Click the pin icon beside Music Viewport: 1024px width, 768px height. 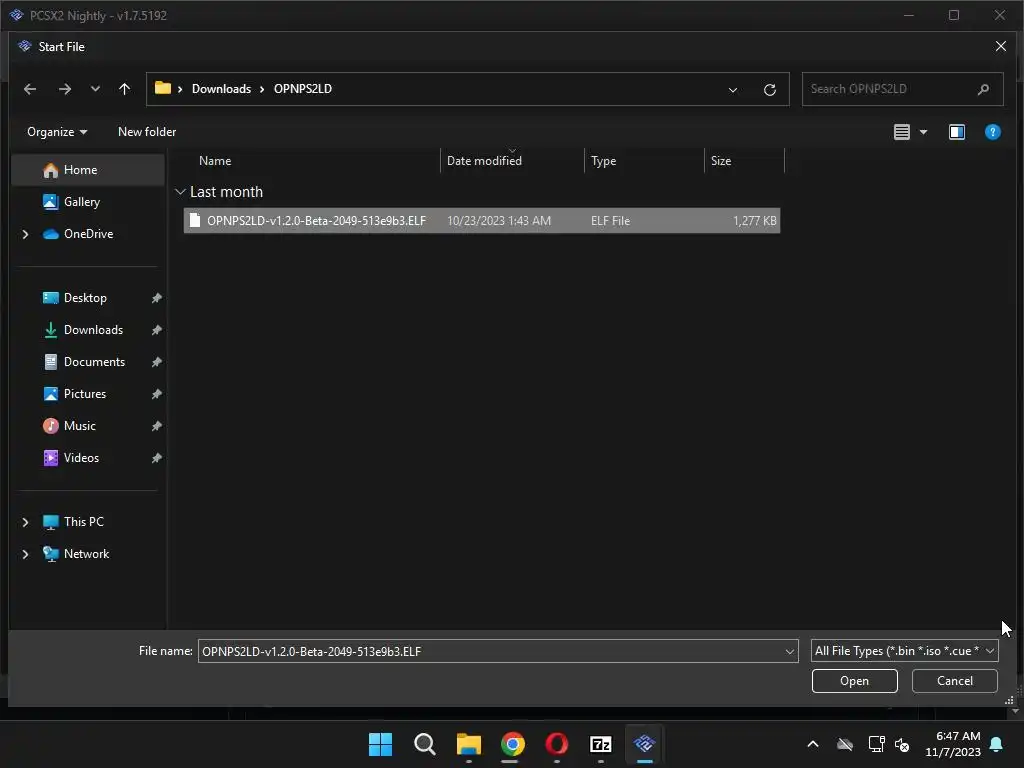[157, 426]
